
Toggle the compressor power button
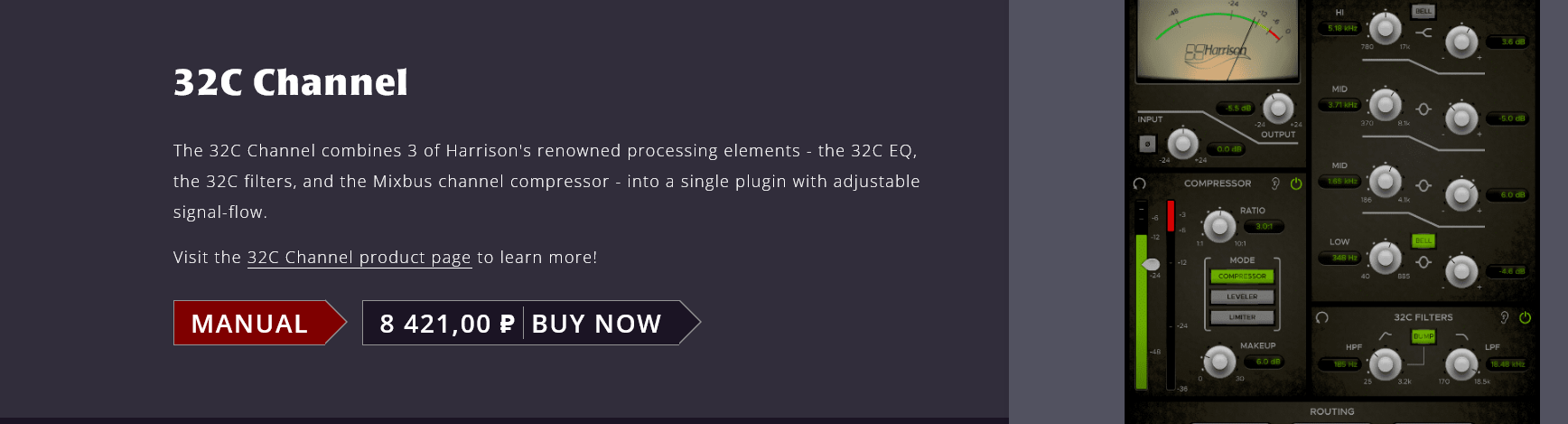point(1296,184)
